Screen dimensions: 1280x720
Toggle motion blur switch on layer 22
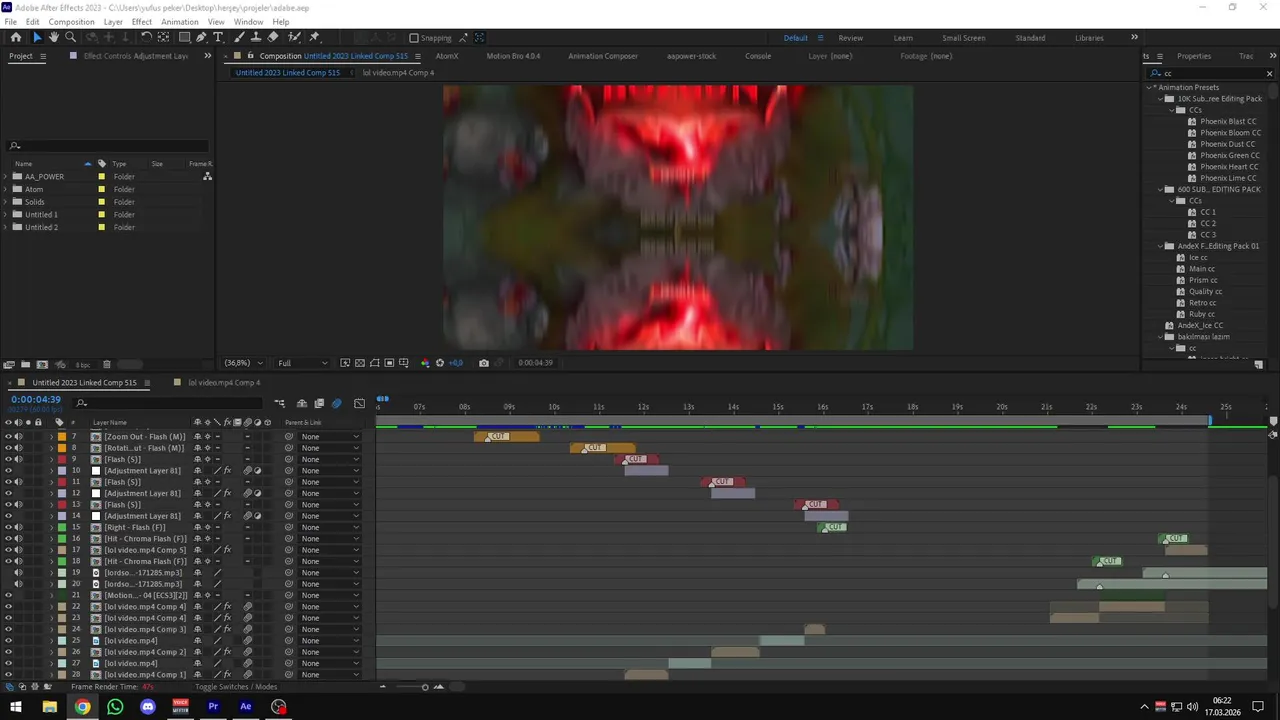click(247, 607)
